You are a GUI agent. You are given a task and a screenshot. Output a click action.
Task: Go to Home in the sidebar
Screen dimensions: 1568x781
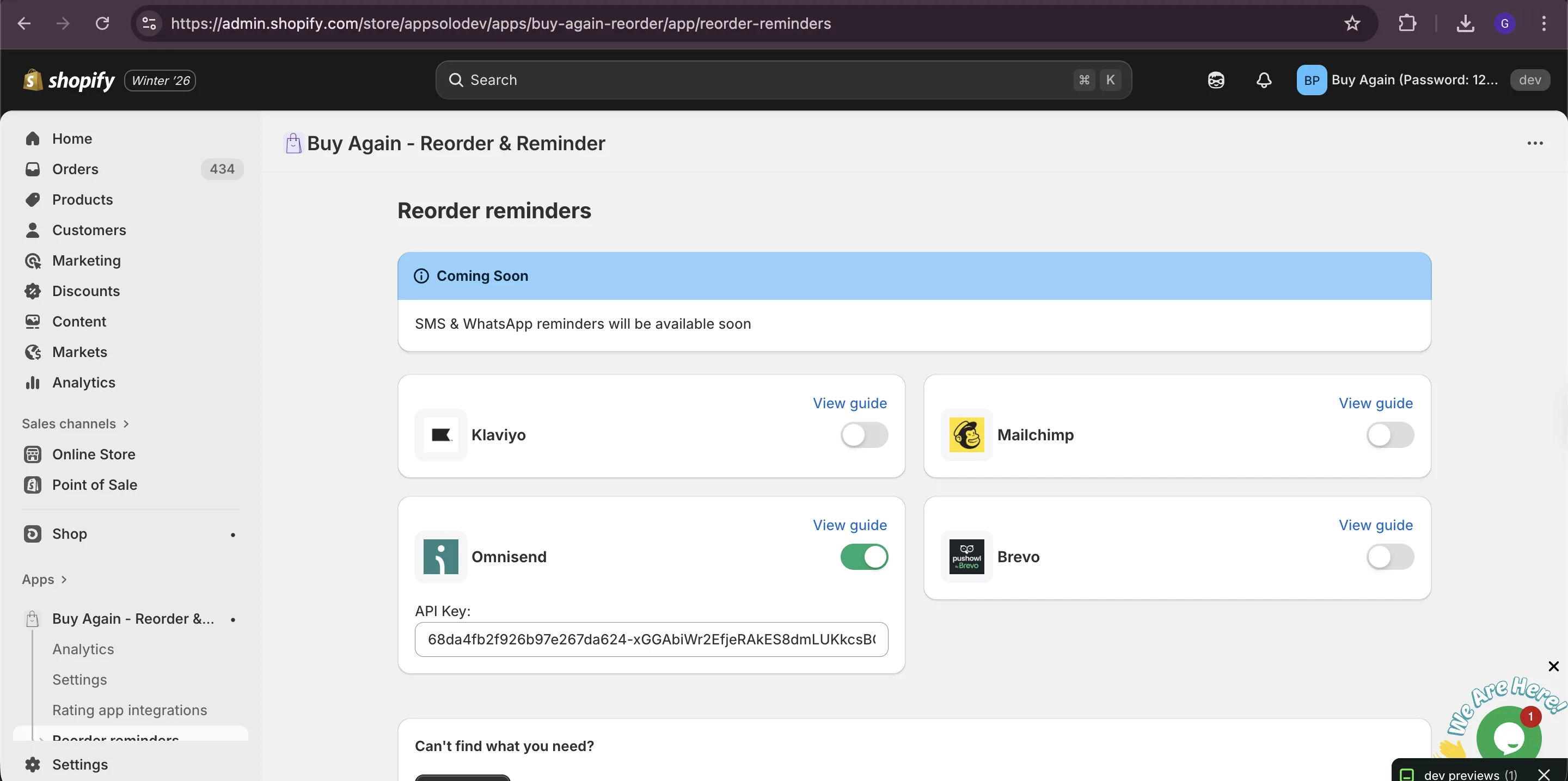(x=130, y=139)
